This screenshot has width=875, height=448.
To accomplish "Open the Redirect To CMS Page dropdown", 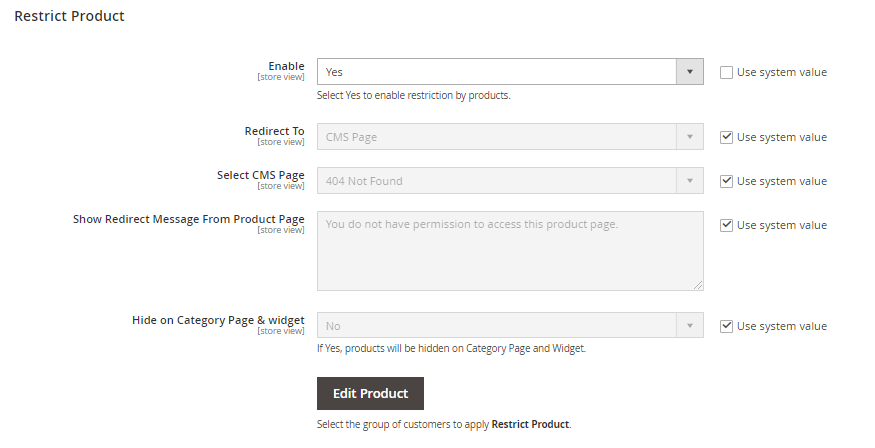I will click(497, 137).
